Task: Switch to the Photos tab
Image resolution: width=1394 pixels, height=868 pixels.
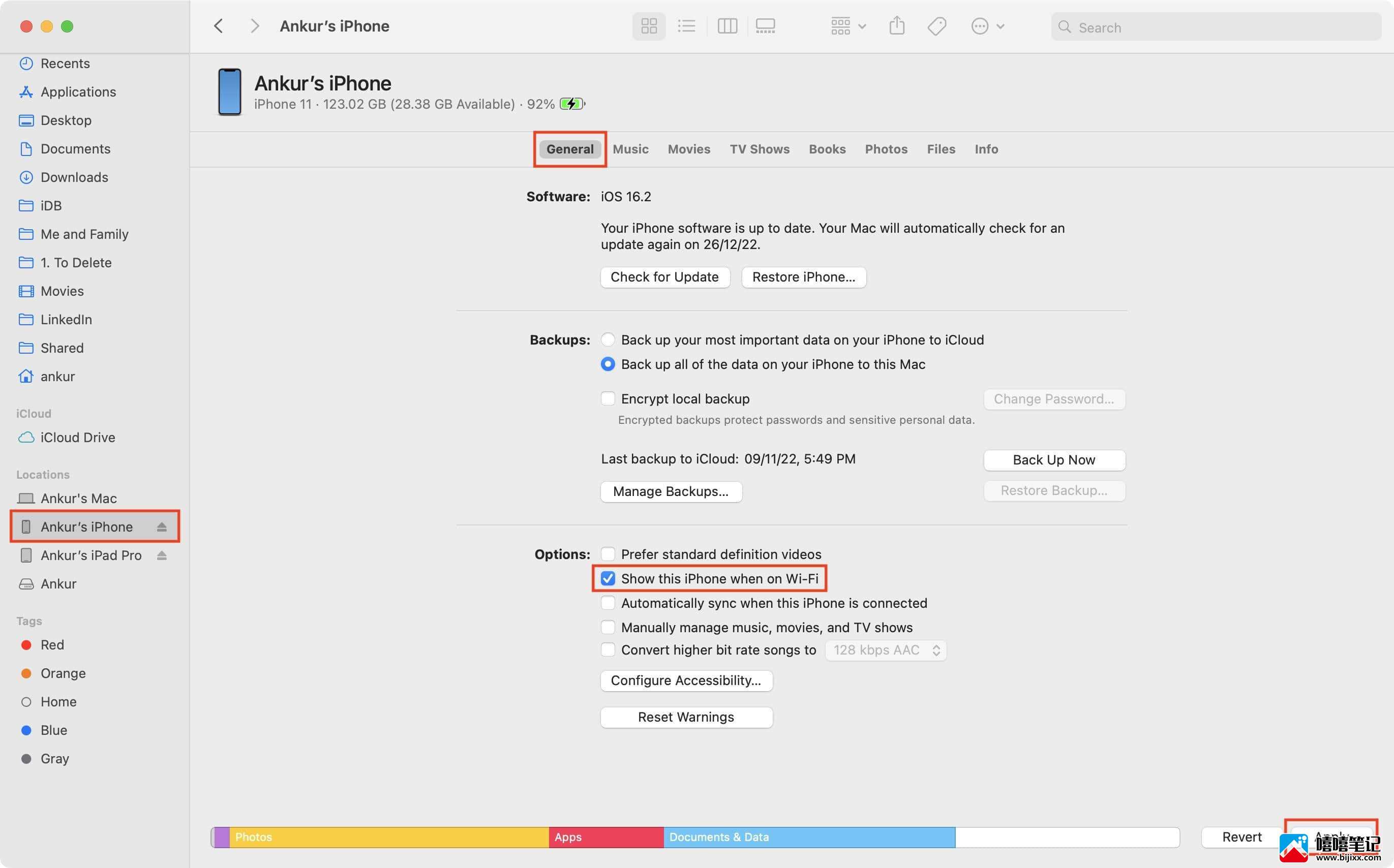Action: tap(886, 149)
